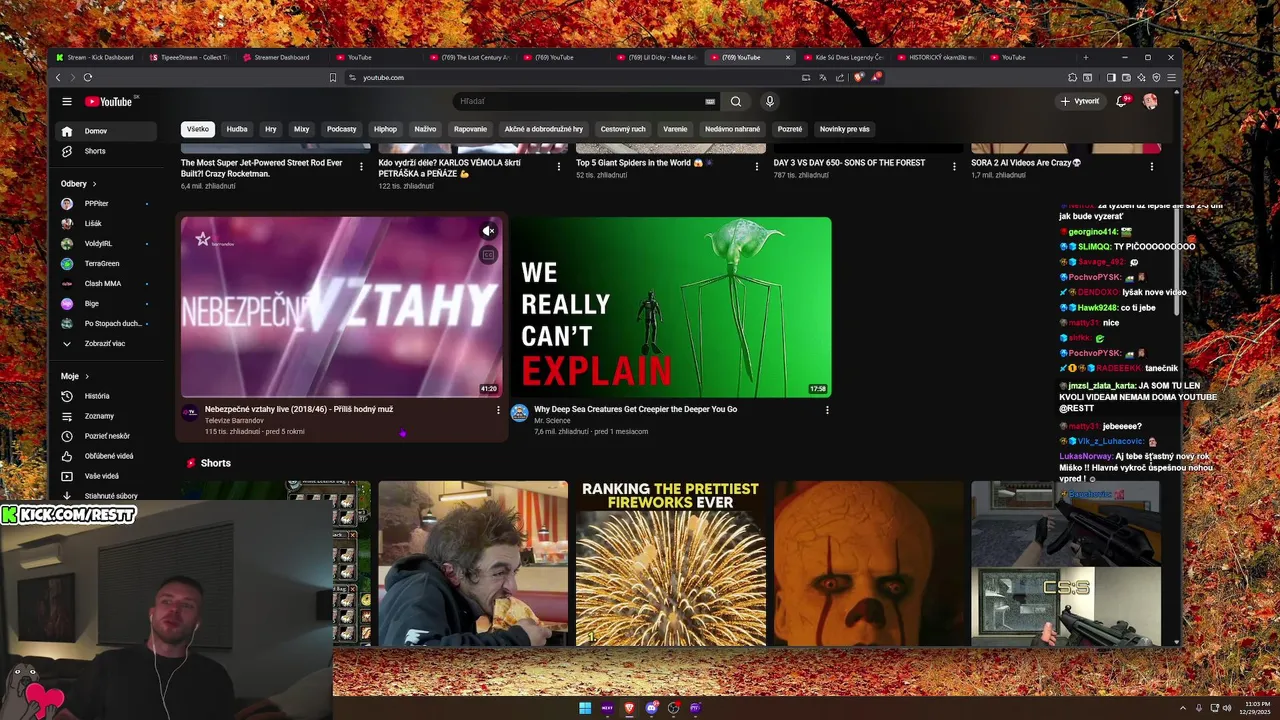1280x720 pixels.
Task: Open a new browser tab
Action: pyautogui.click(x=1085, y=57)
